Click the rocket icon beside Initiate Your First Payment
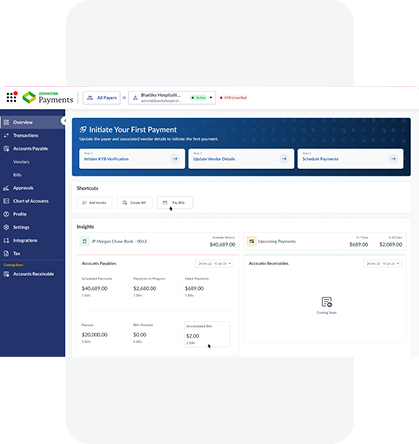The height and width of the screenshot is (444, 419). (x=83, y=130)
